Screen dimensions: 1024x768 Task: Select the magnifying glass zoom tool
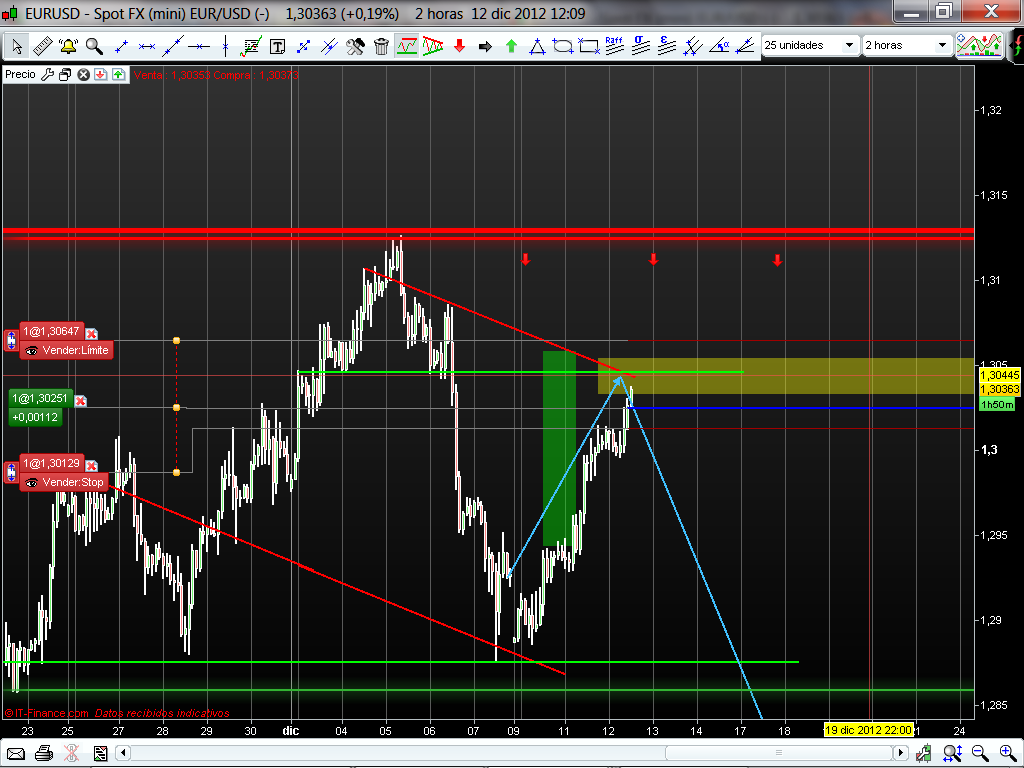(94, 46)
